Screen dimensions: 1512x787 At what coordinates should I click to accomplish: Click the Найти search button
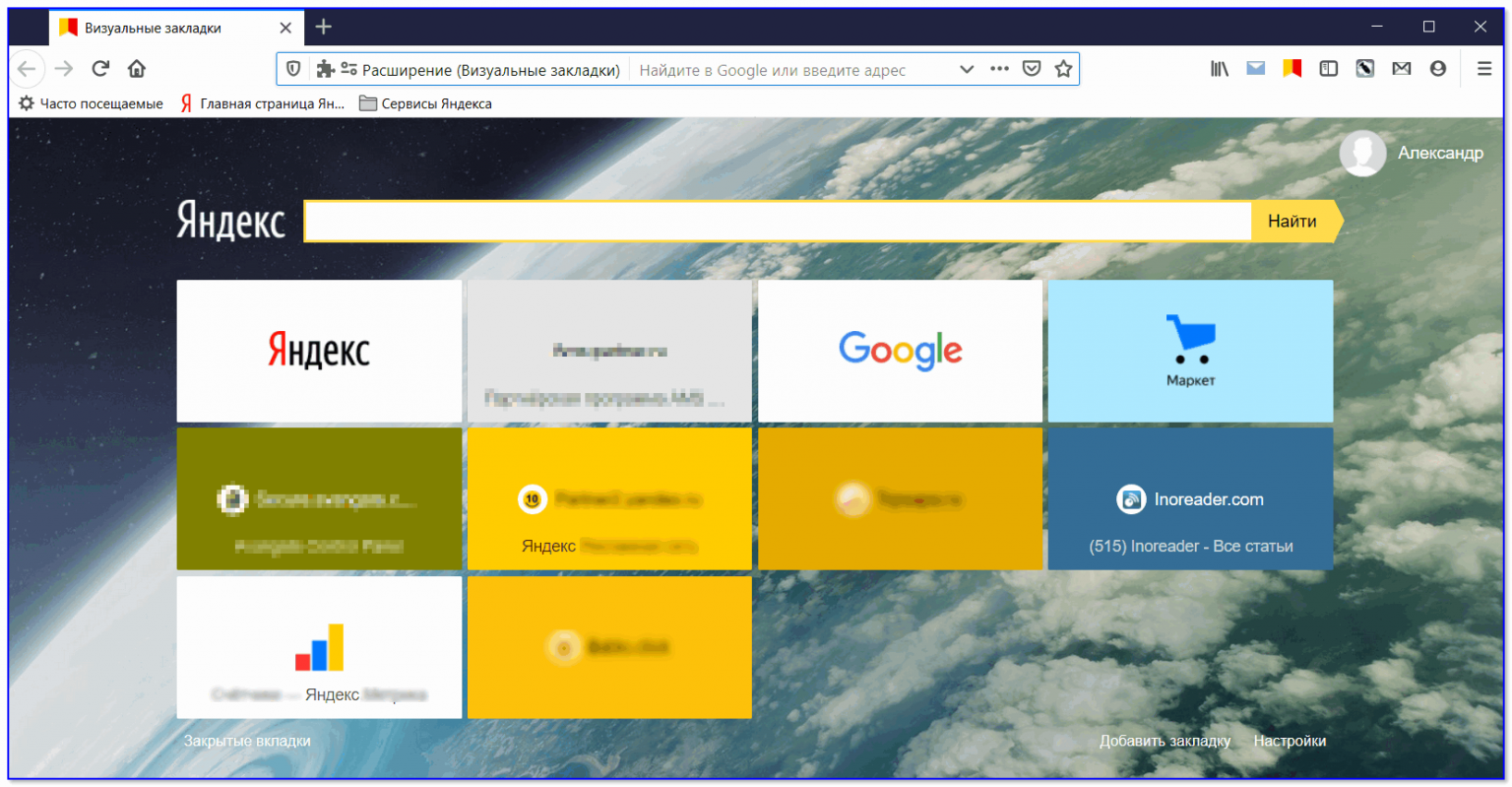[x=1292, y=222]
